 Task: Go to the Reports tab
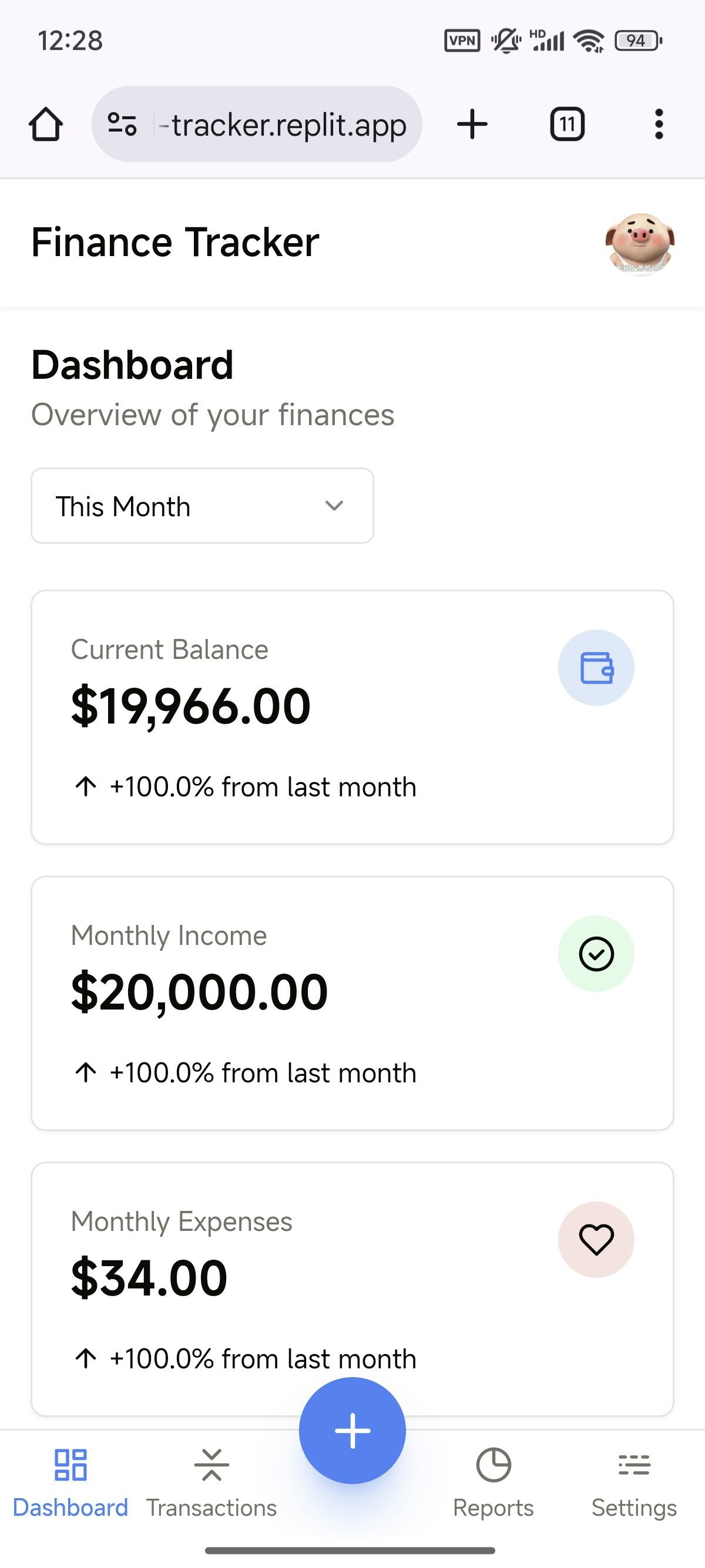point(493,1482)
